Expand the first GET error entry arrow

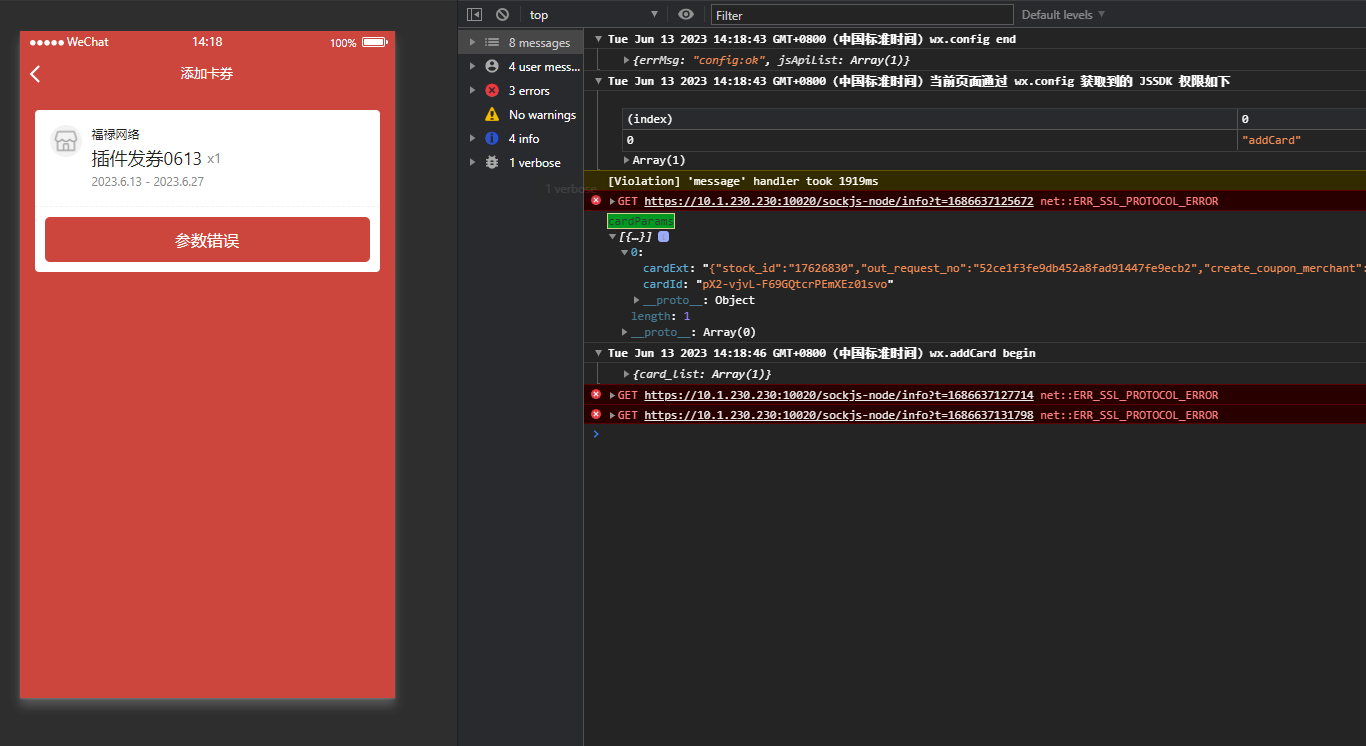click(613, 202)
